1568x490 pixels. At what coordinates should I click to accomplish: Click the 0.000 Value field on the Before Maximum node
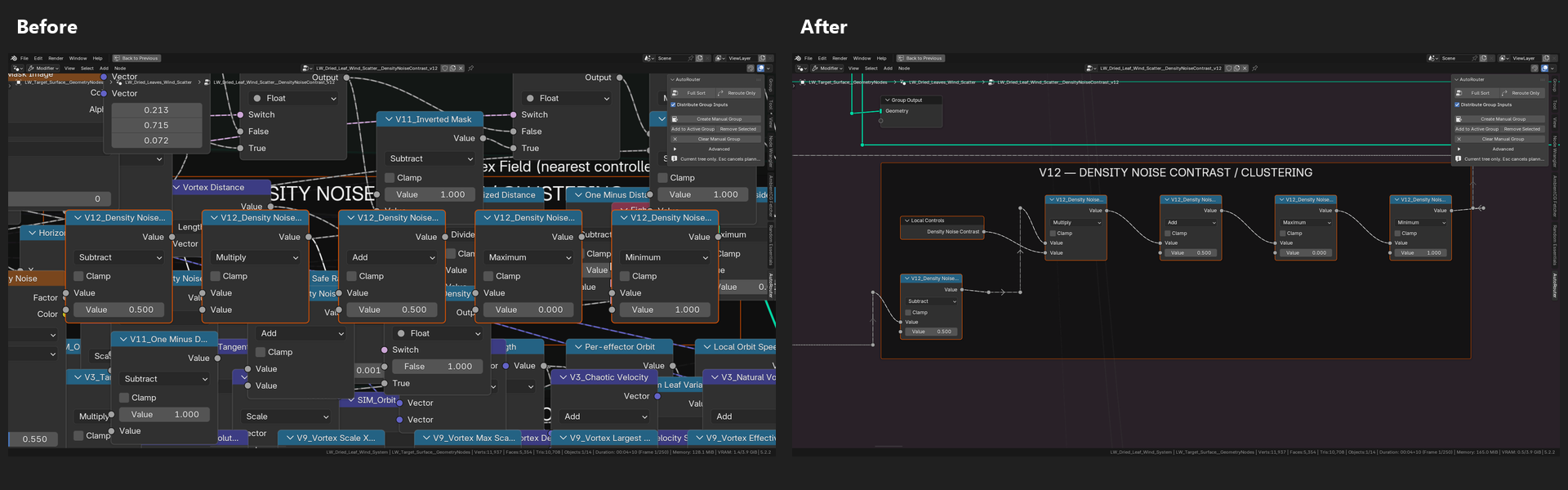tap(529, 310)
